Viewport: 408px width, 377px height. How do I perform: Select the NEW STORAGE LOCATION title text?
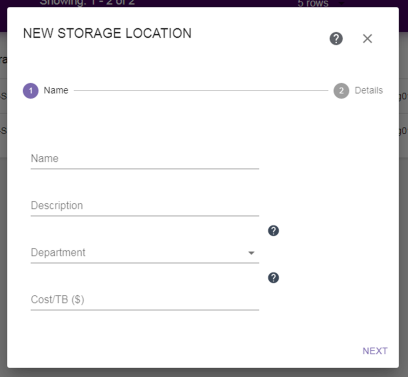tap(107, 33)
